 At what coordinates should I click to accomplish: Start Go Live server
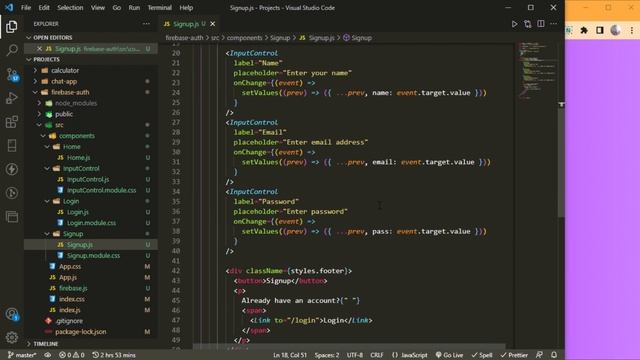(x=449, y=355)
